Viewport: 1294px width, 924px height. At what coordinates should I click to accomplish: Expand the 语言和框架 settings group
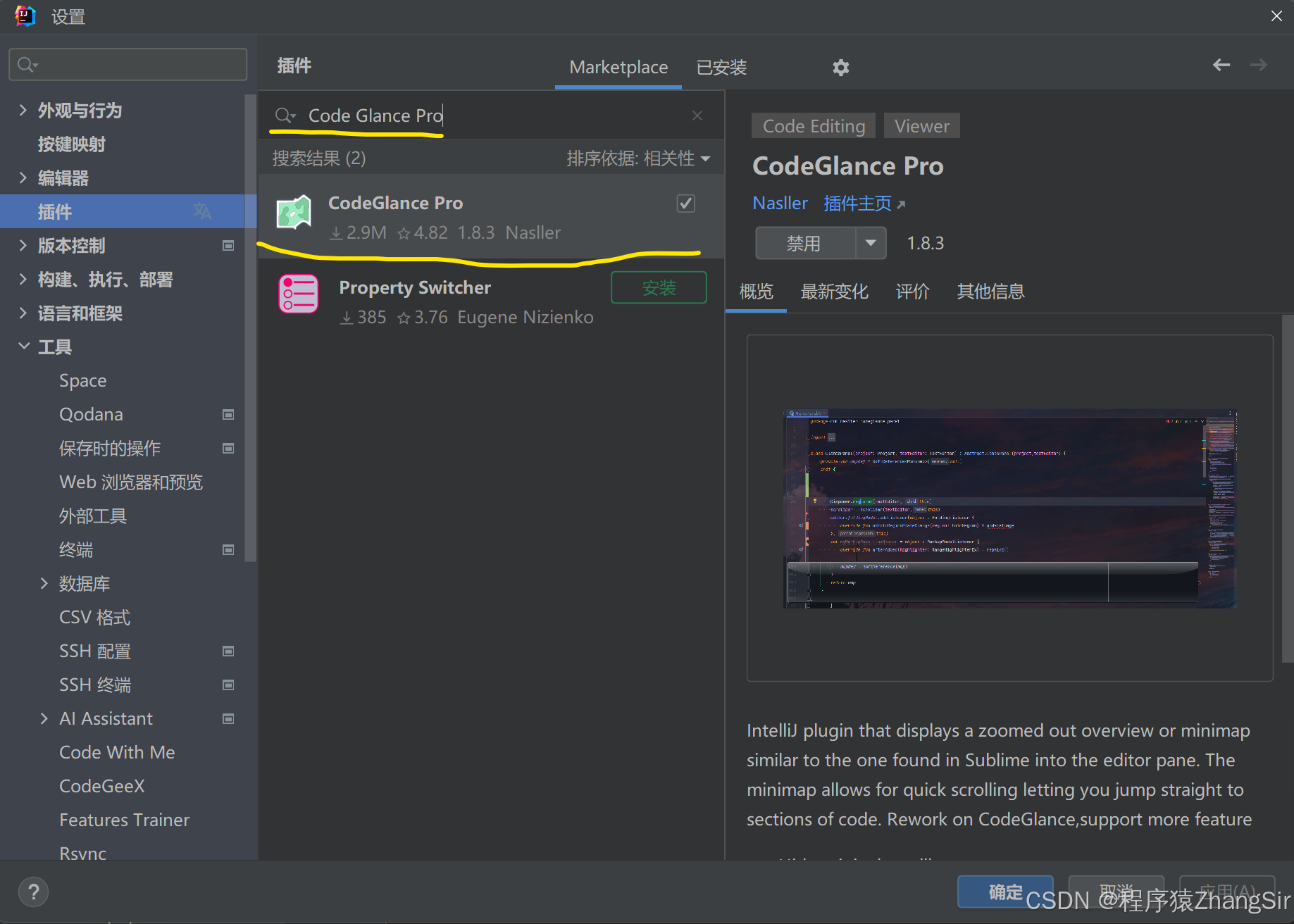coord(23,313)
